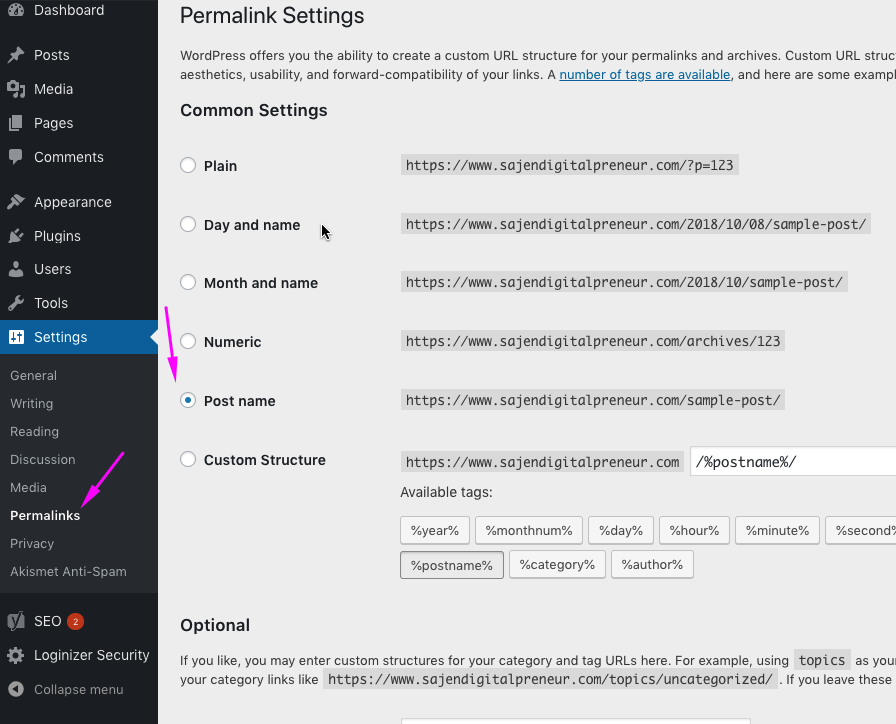Click the custom structure text field
Viewport: 896px width, 724px height.
[x=790, y=462]
